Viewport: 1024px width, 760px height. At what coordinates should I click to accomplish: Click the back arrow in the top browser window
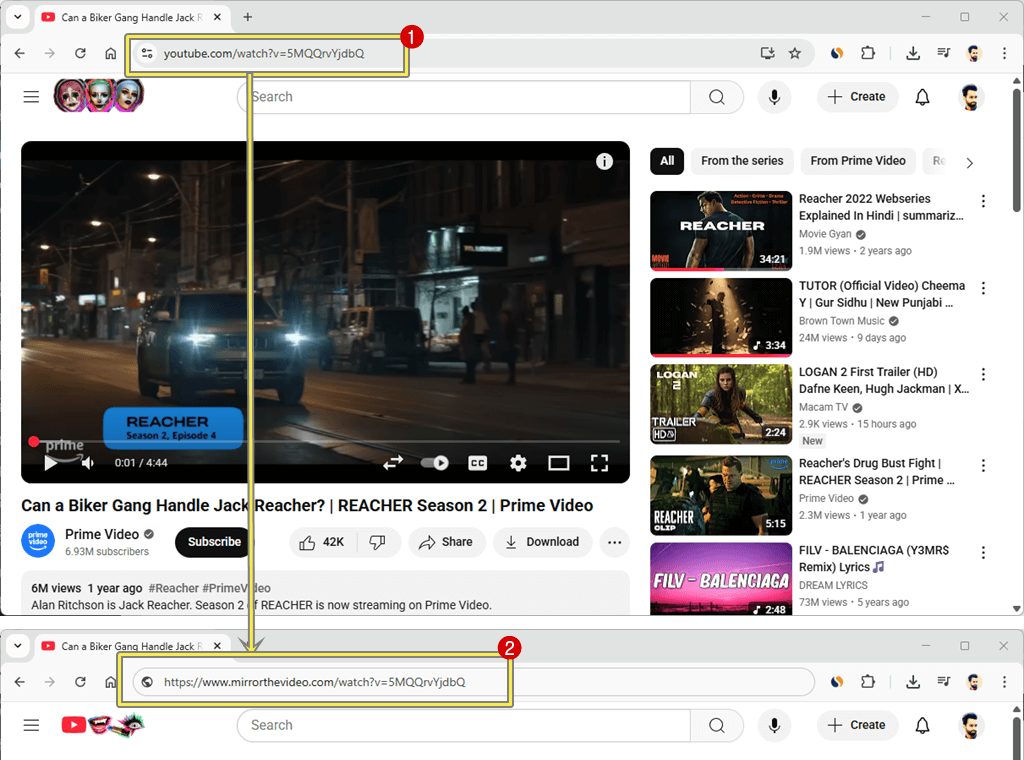(20, 54)
